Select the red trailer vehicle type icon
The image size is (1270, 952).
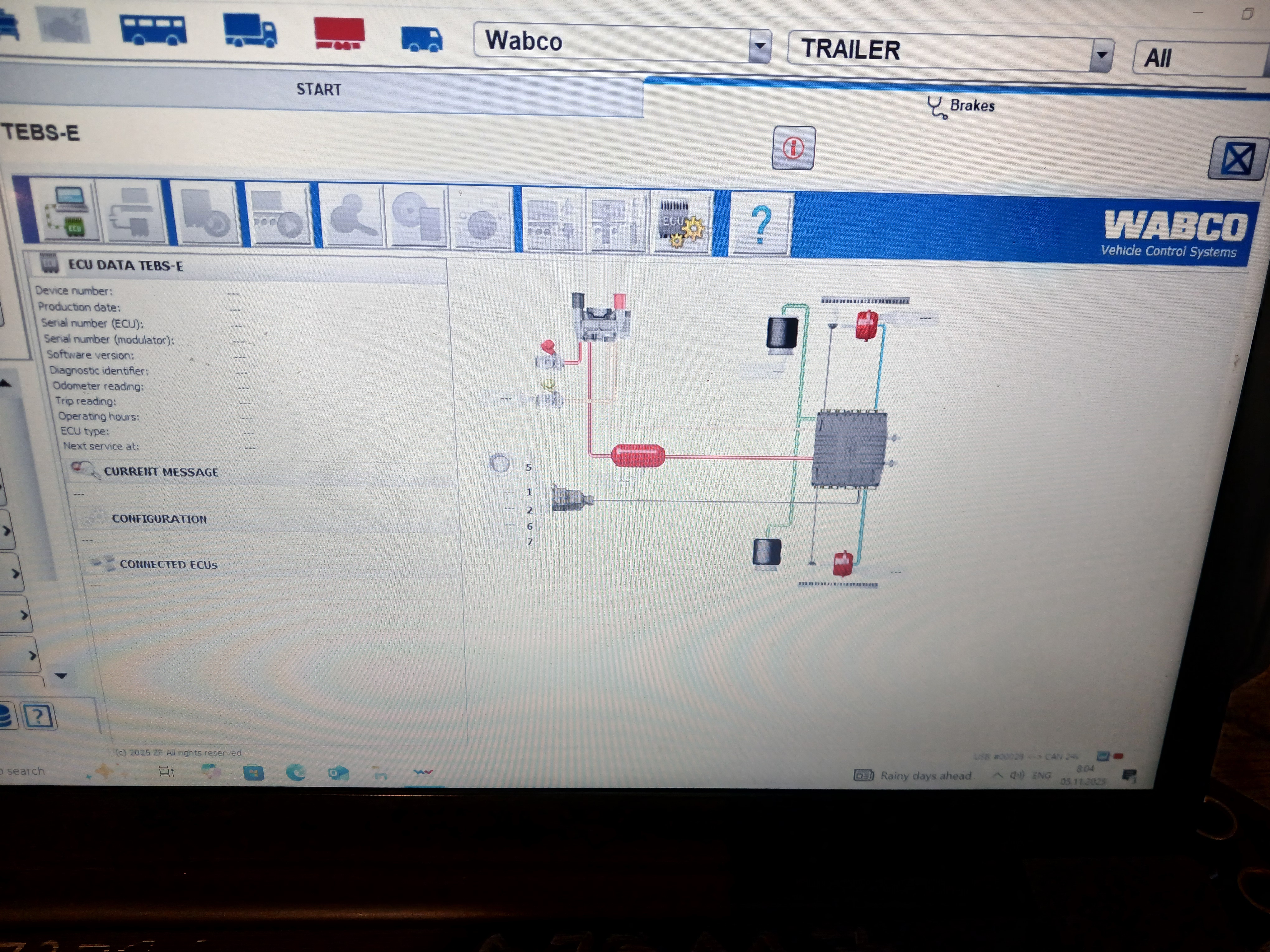pos(339,34)
